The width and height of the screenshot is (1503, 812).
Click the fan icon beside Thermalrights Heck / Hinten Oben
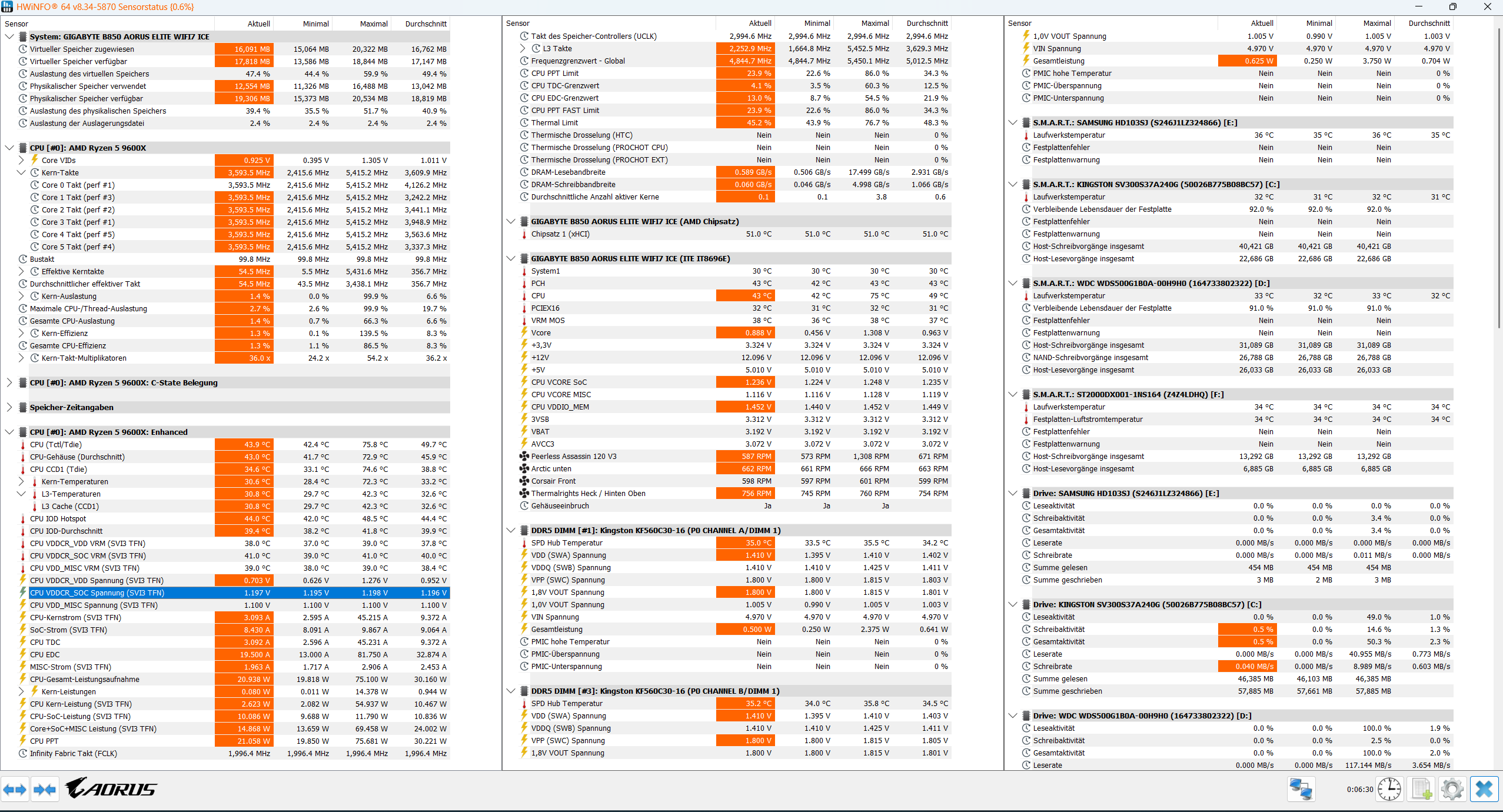(x=524, y=494)
